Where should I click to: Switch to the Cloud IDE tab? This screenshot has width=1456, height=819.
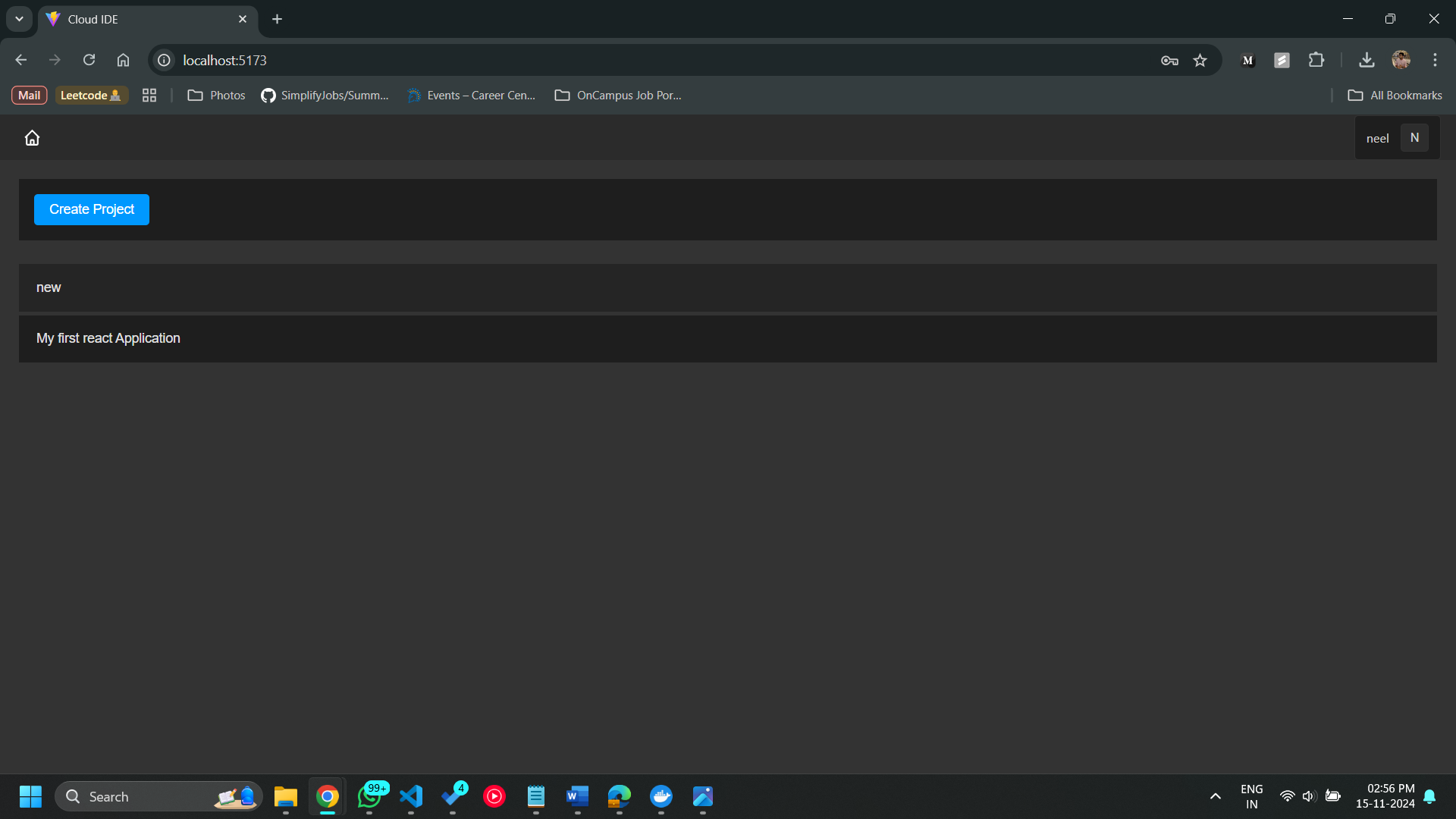point(148,19)
